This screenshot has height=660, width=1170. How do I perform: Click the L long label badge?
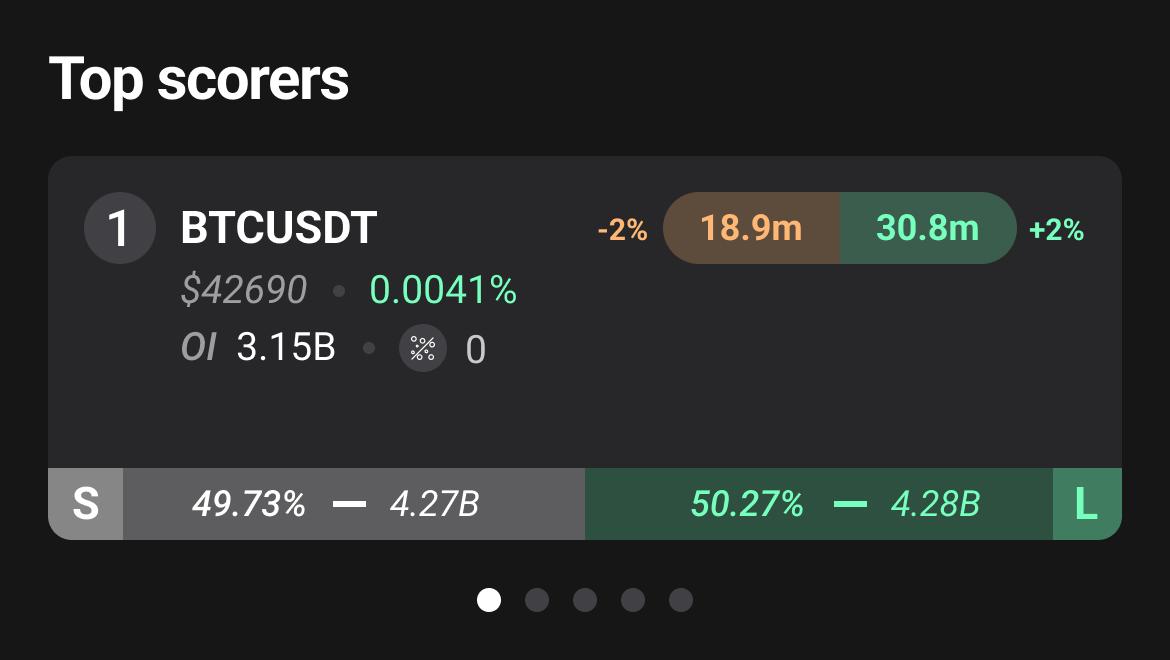pyautogui.click(x=1087, y=504)
